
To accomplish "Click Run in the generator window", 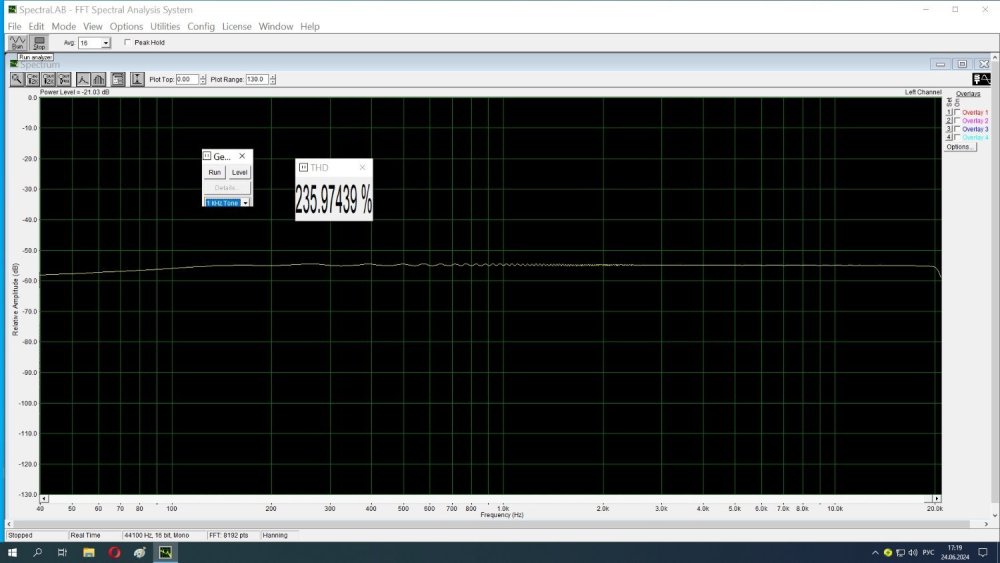I will (x=214, y=172).
